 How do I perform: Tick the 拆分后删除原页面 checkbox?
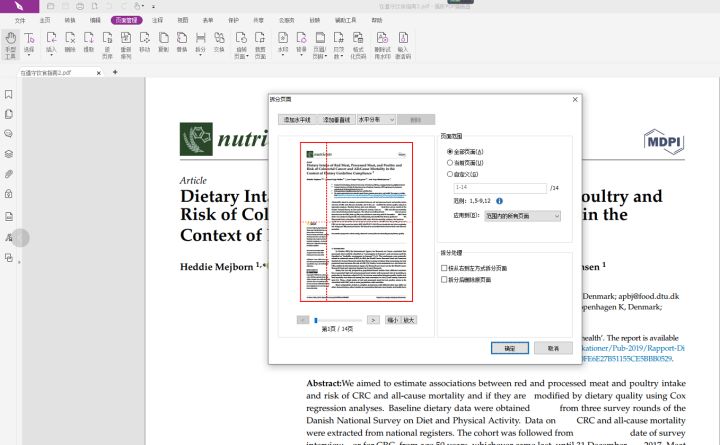[445, 280]
